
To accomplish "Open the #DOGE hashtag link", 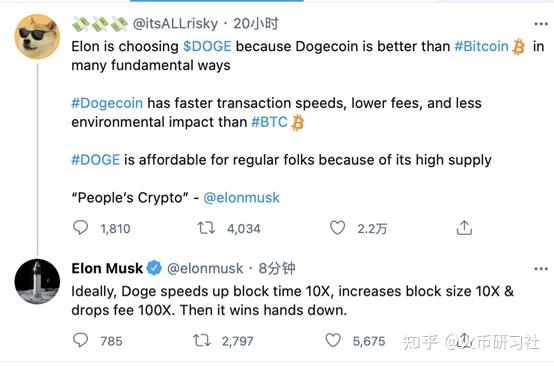I will pyautogui.click(x=96, y=160).
